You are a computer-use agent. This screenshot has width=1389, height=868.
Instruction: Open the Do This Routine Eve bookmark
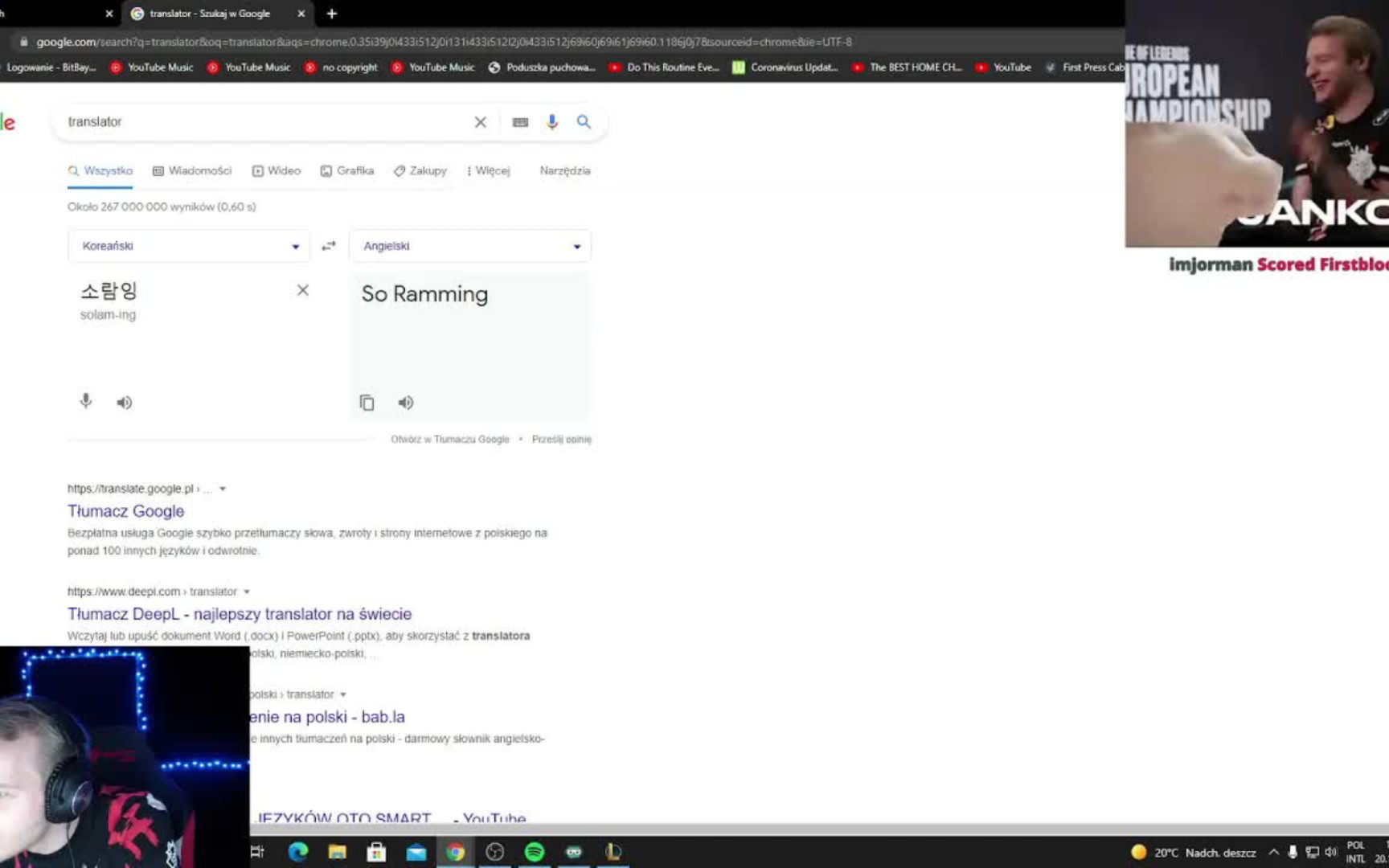[x=664, y=68]
